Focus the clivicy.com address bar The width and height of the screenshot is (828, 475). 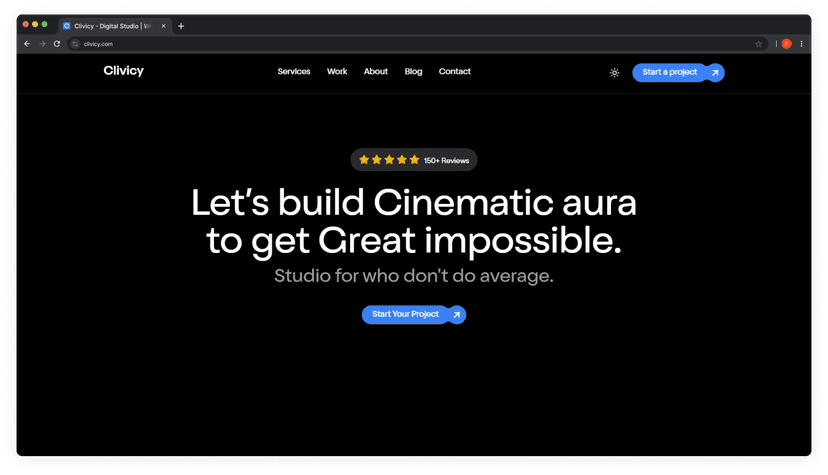(417, 44)
